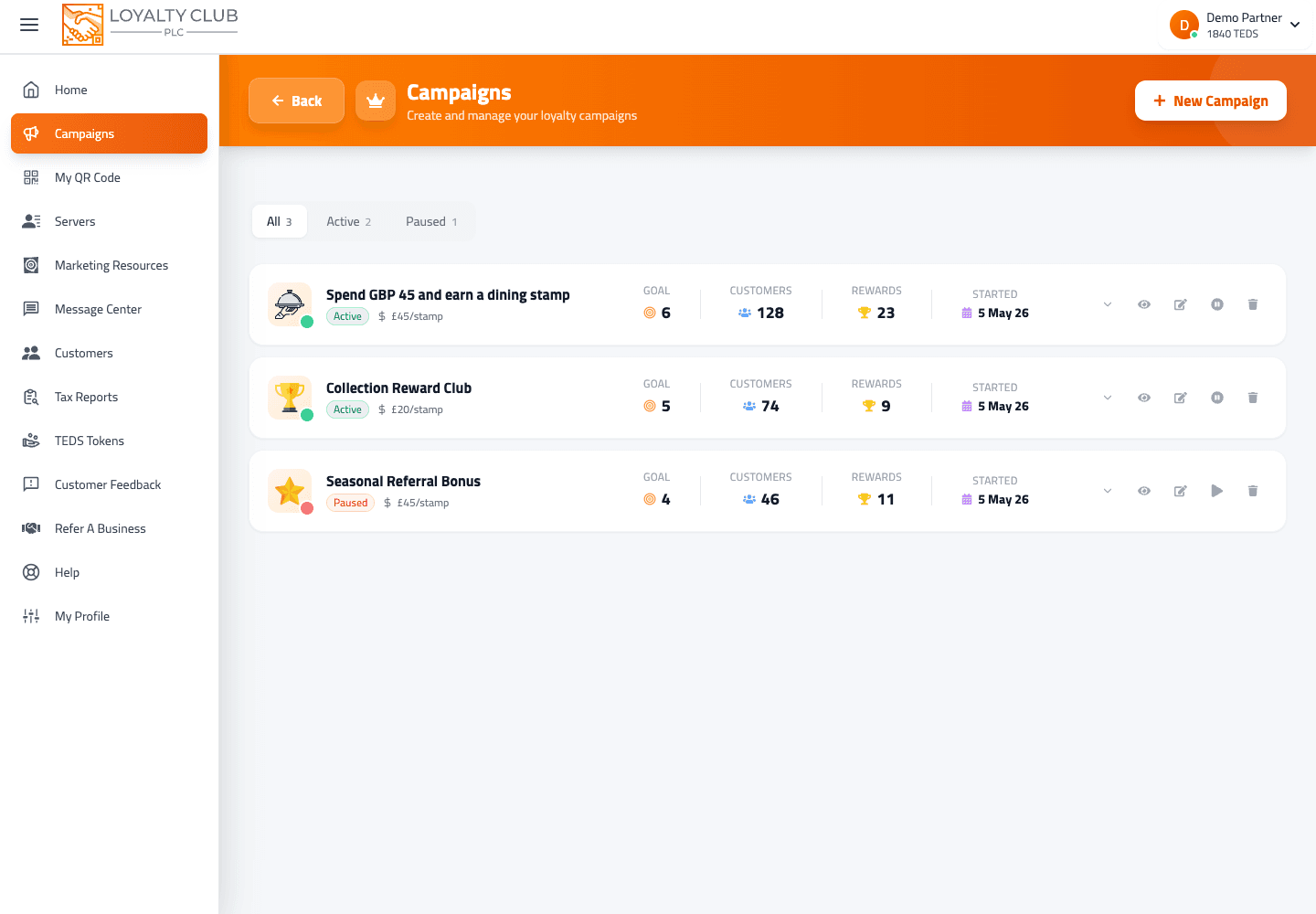Click the £20/stamp price text

pyautogui.click(x=417, y=409)
